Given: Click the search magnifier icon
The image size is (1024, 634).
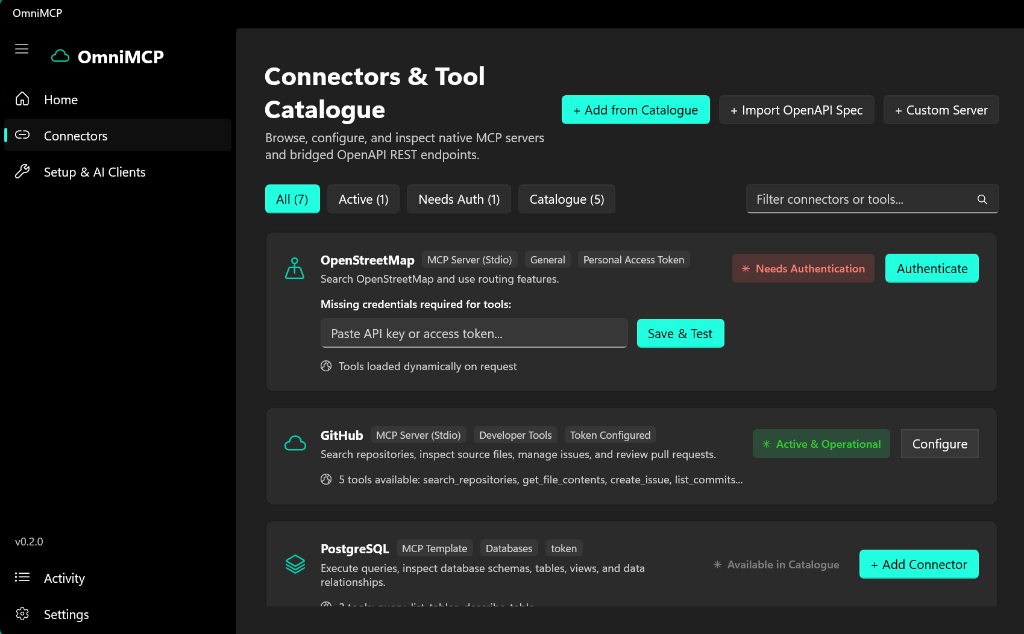Looking at the screenshot, I should [982, 200].
